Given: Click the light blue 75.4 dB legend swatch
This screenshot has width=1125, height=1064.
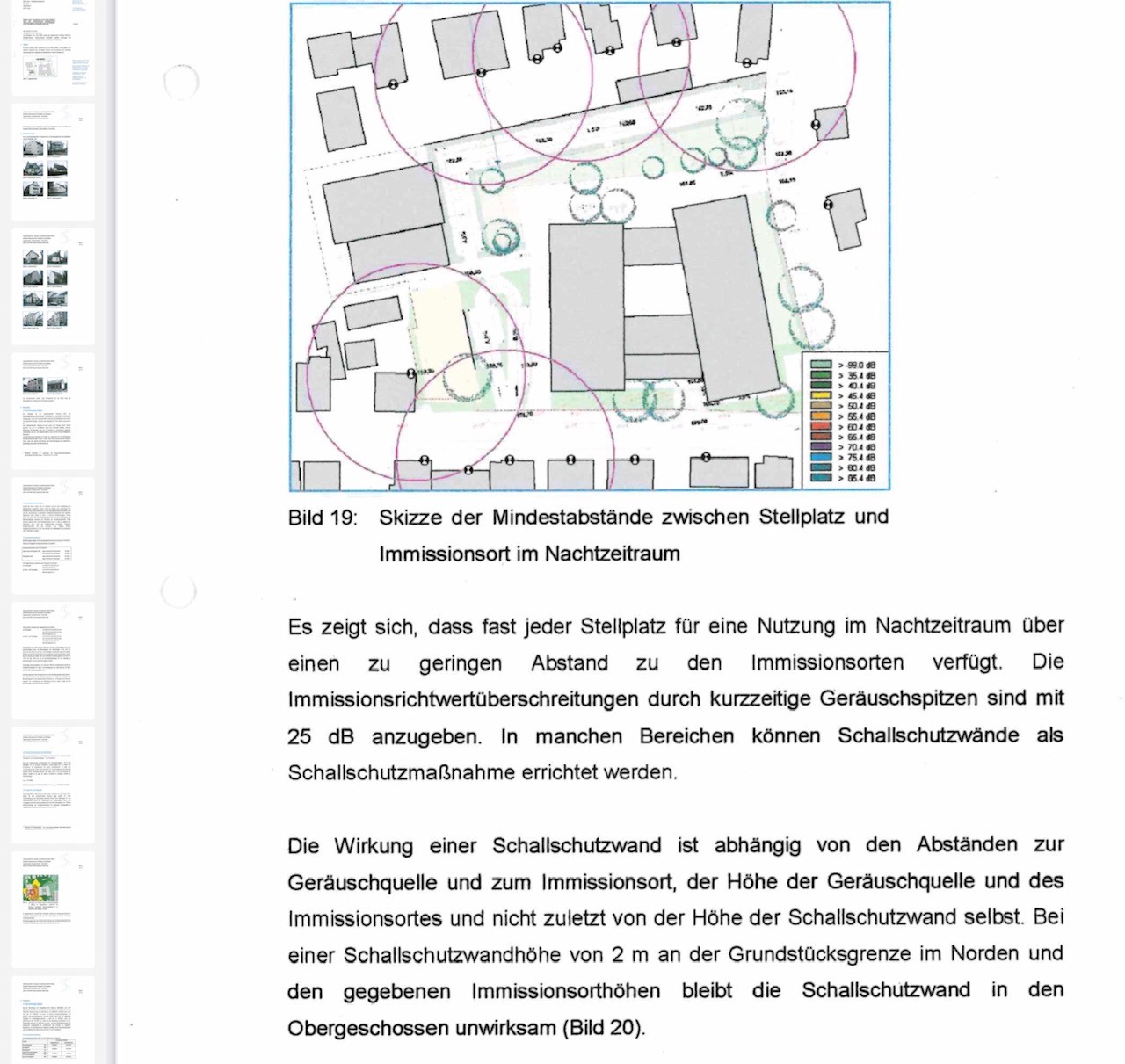Looking at the screenshot, I should coord(821,458).
